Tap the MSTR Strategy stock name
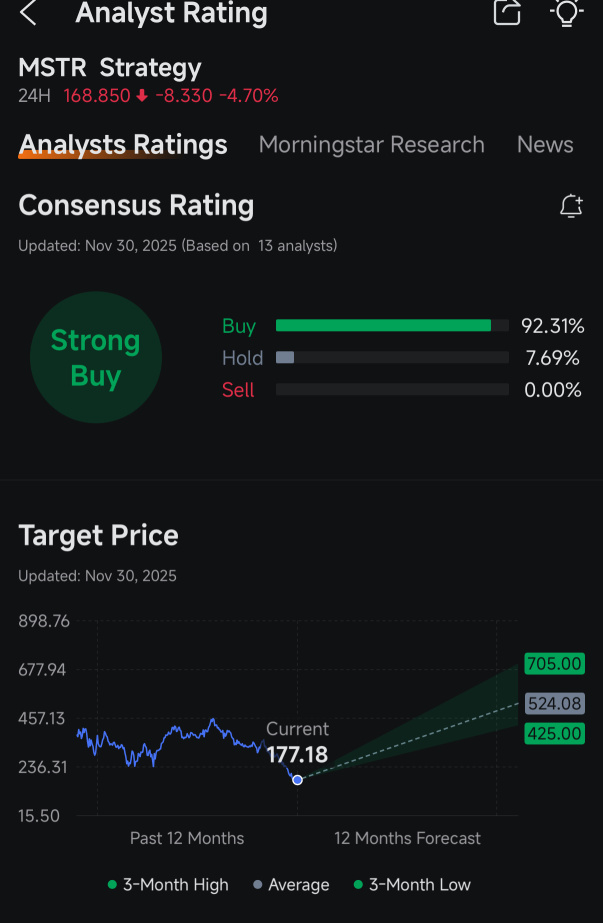 (x=110, y=68)
